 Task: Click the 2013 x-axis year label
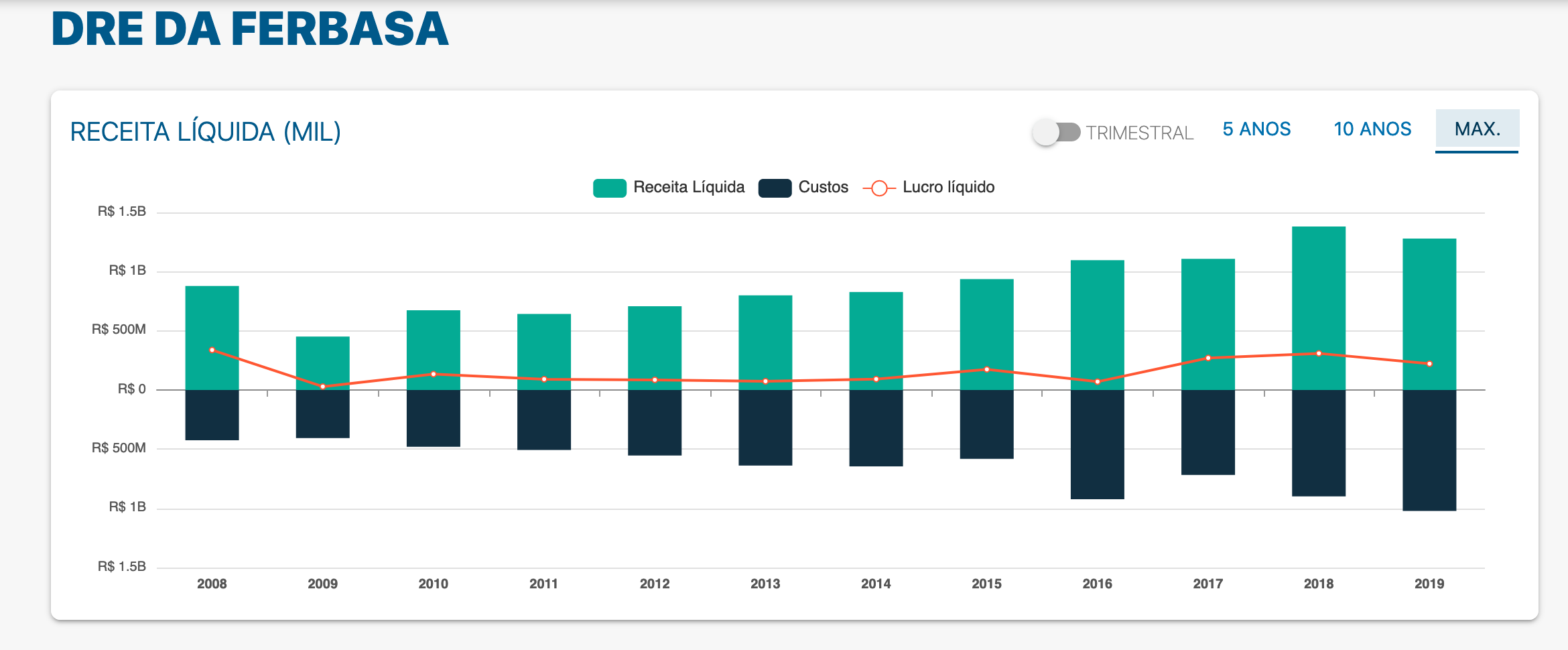pyautogui.click(x=765, y=584)
